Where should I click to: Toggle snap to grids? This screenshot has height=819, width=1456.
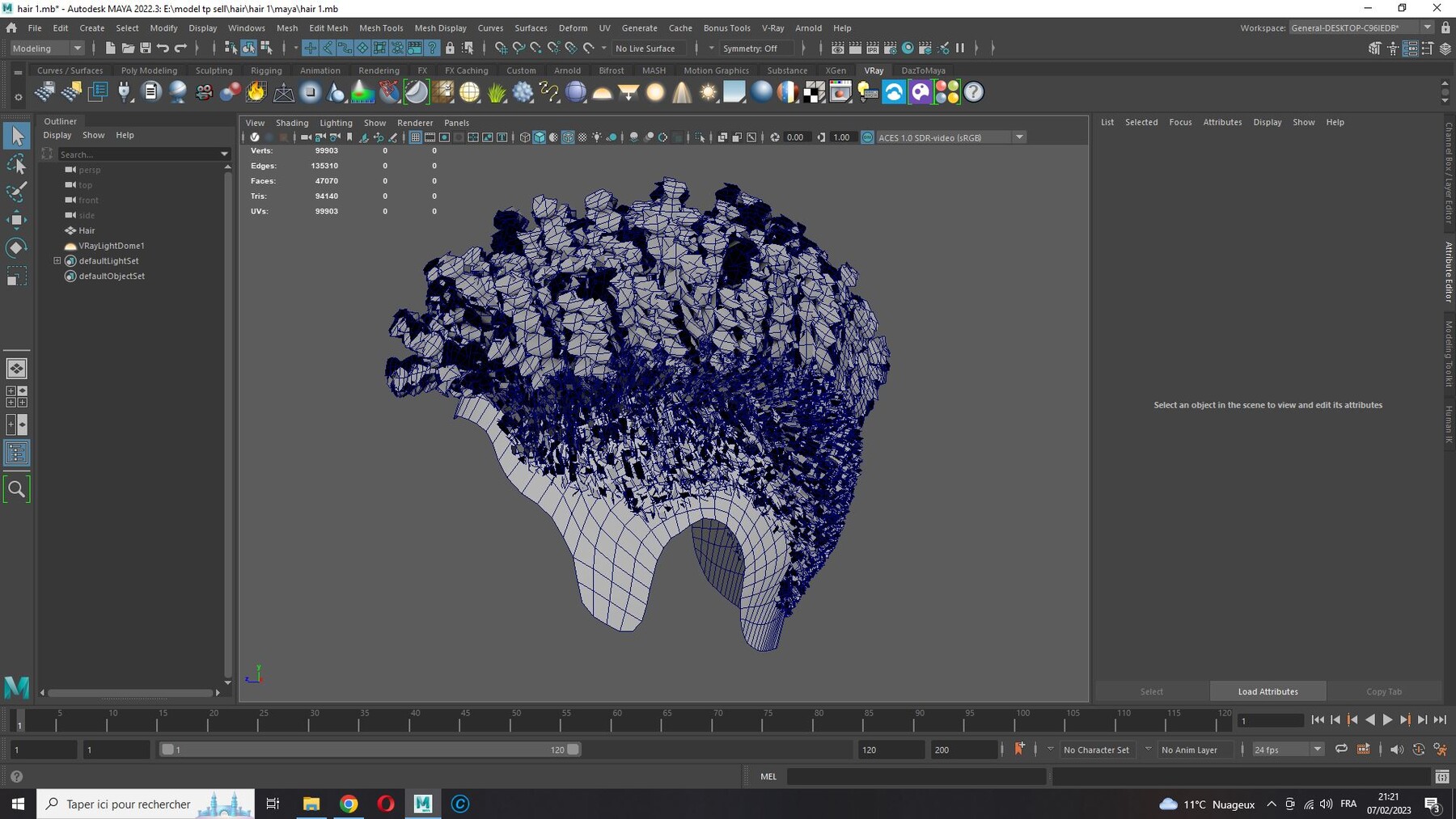point(501,49)
